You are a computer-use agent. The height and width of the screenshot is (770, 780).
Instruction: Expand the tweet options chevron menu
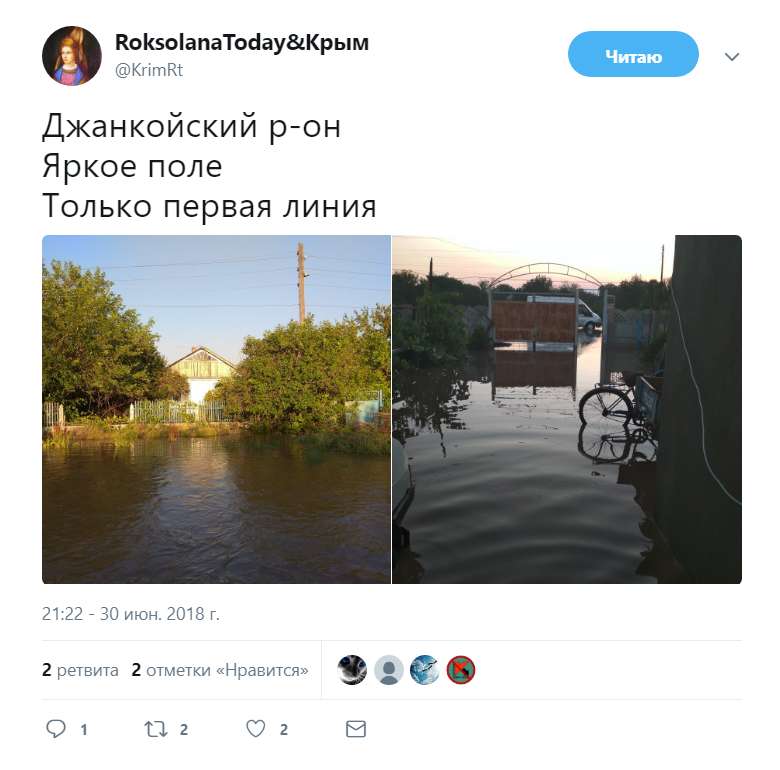click(732, 57)
